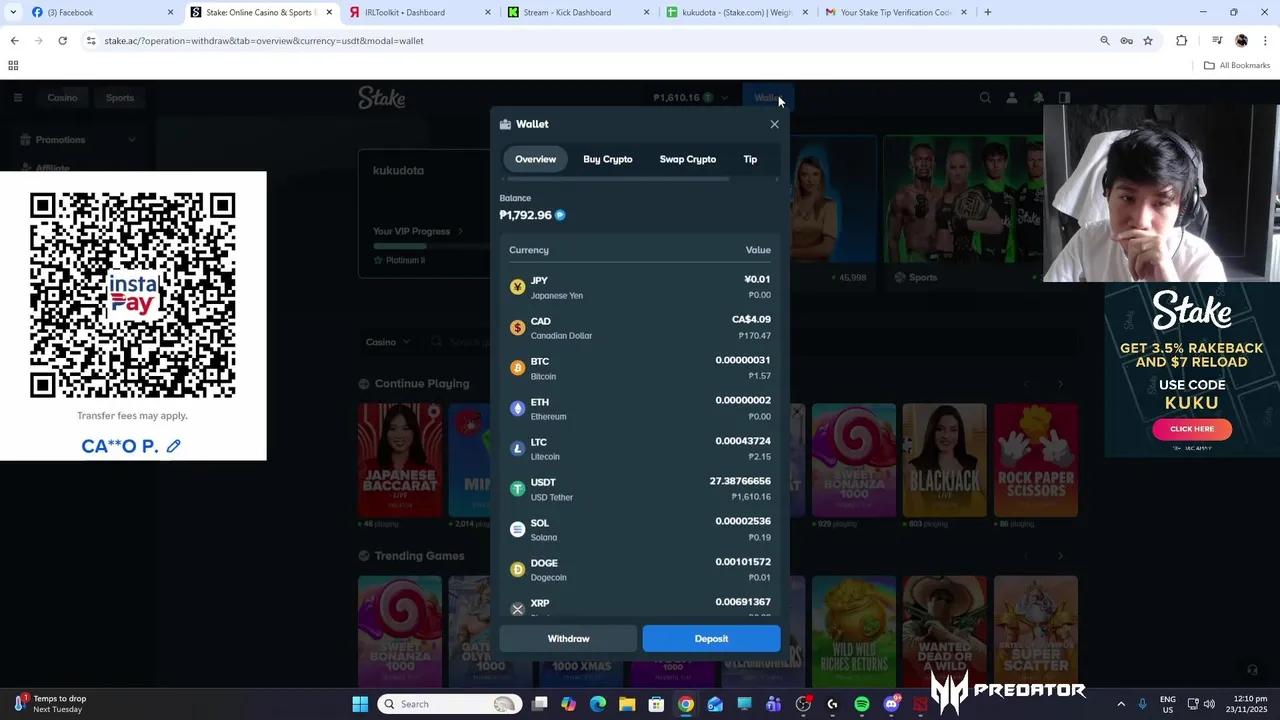Click the wallet icon beside Wallet title
This screenshot has height=720, width=1280.
click(505, 124)
